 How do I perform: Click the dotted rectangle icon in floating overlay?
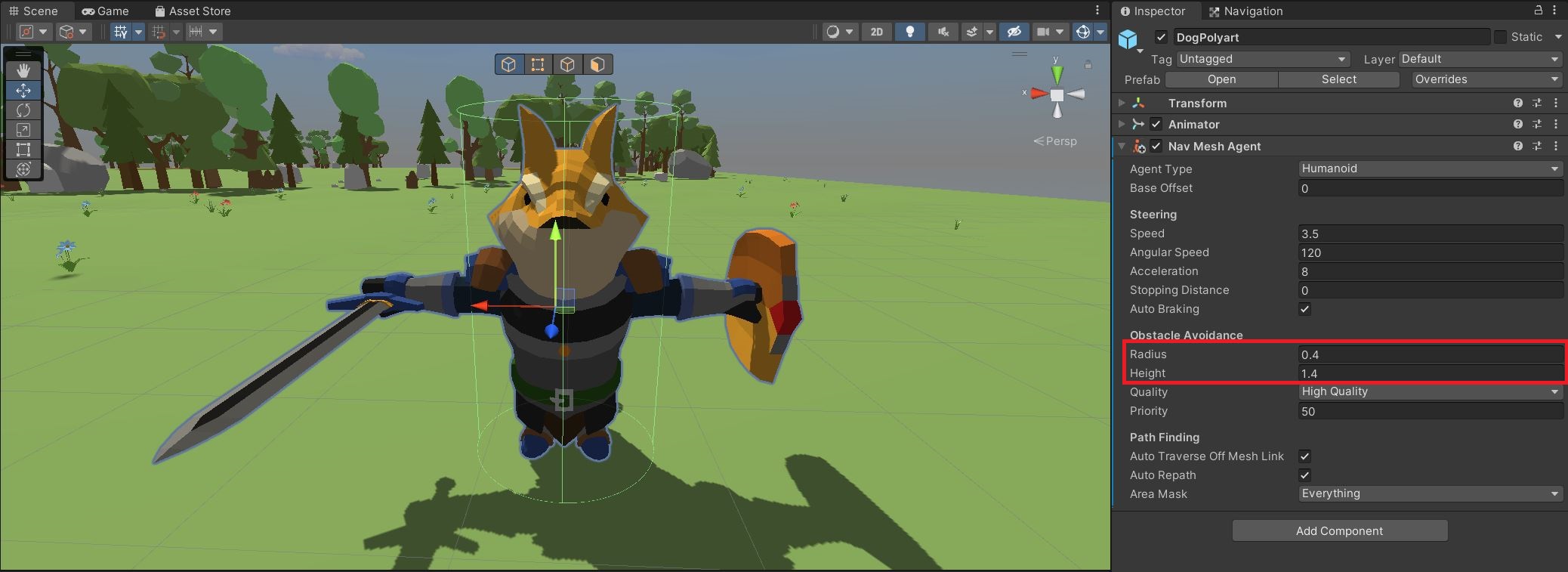pyautogui.click(x=538, y=64)
